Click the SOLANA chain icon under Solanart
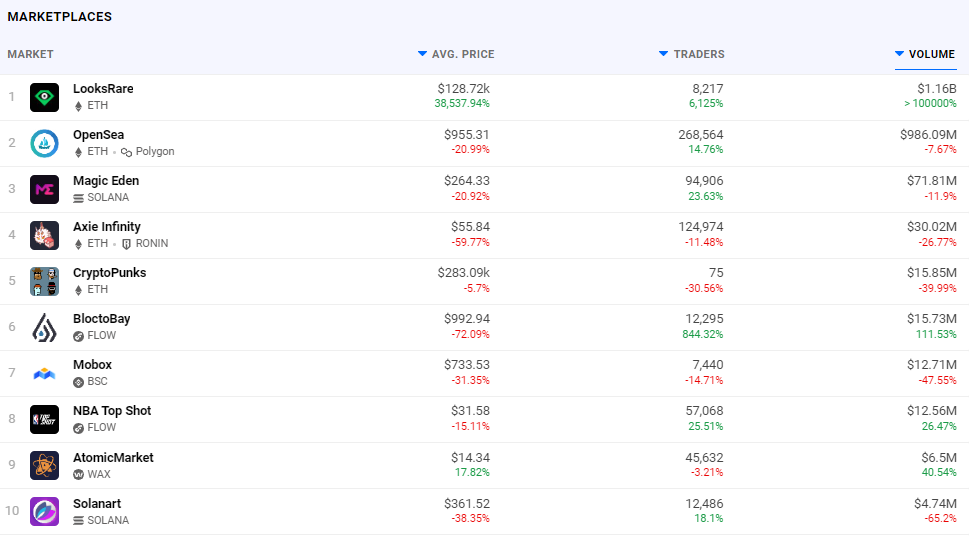969x536 pixels. tap(78, 521)
